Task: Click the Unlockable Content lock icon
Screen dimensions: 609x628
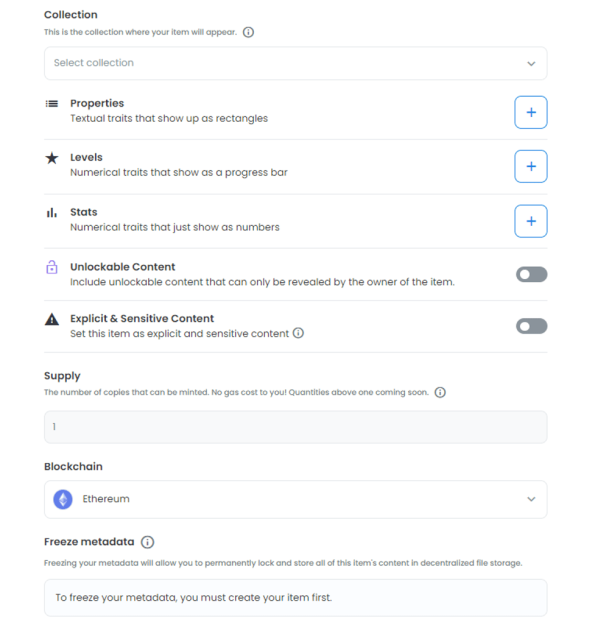Action: (52, 267)
